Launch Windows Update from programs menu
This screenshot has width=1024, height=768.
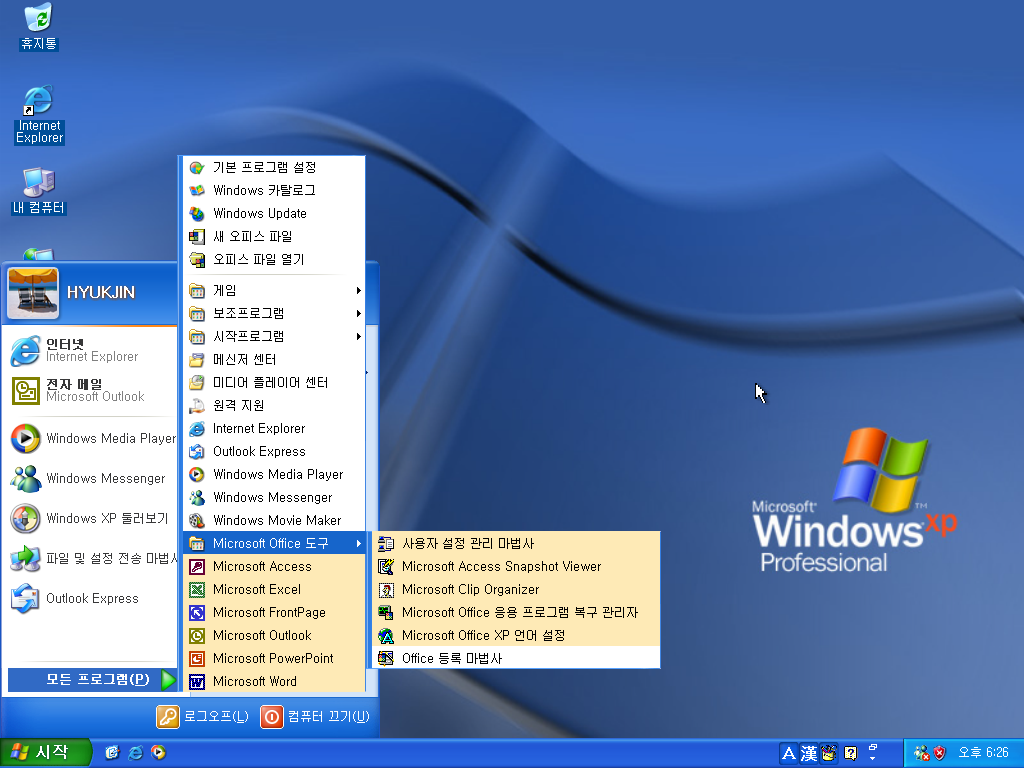[274, 214]
